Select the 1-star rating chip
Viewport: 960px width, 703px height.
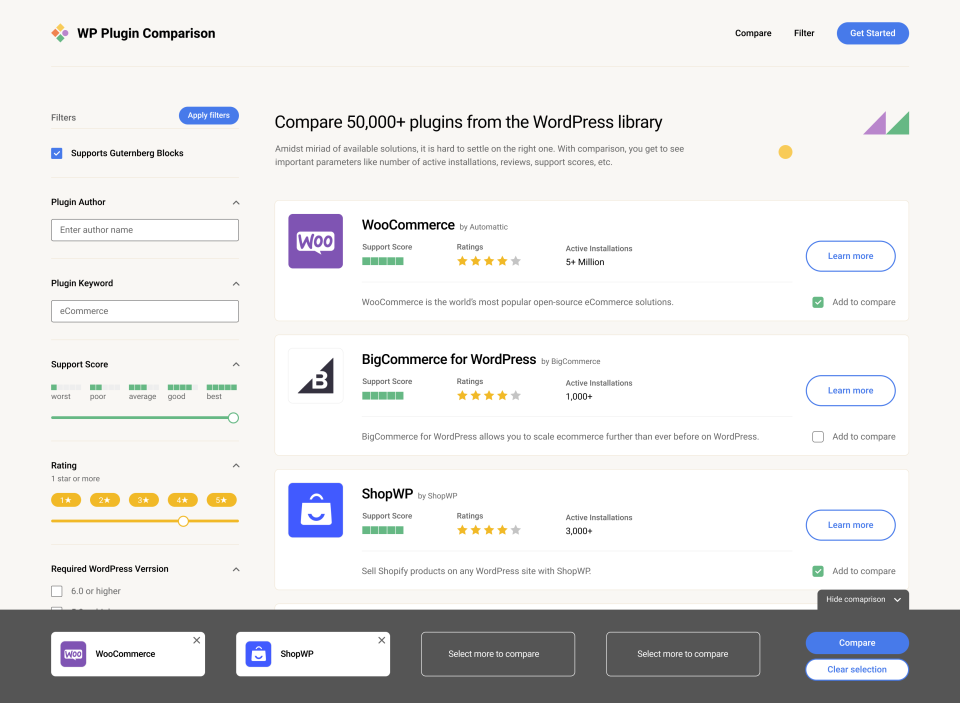tap(66, 500)
